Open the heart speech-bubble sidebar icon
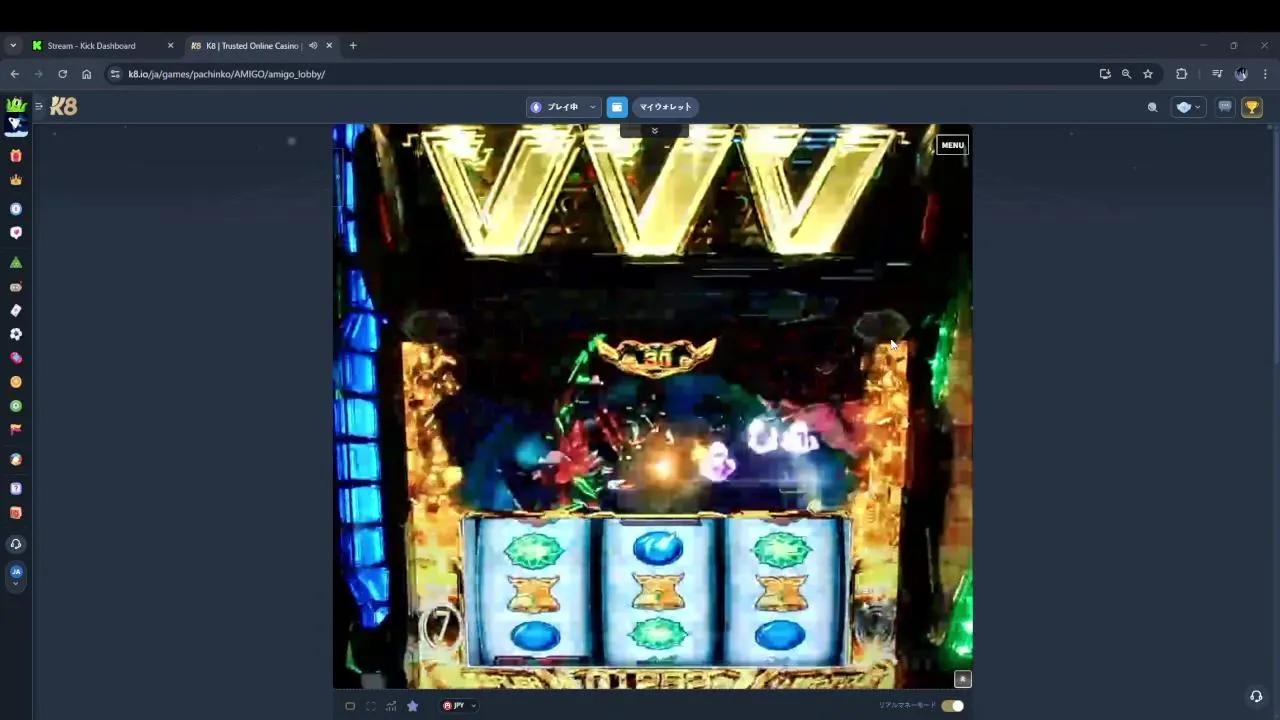The image size is (1280, 720). pos(15,233)
